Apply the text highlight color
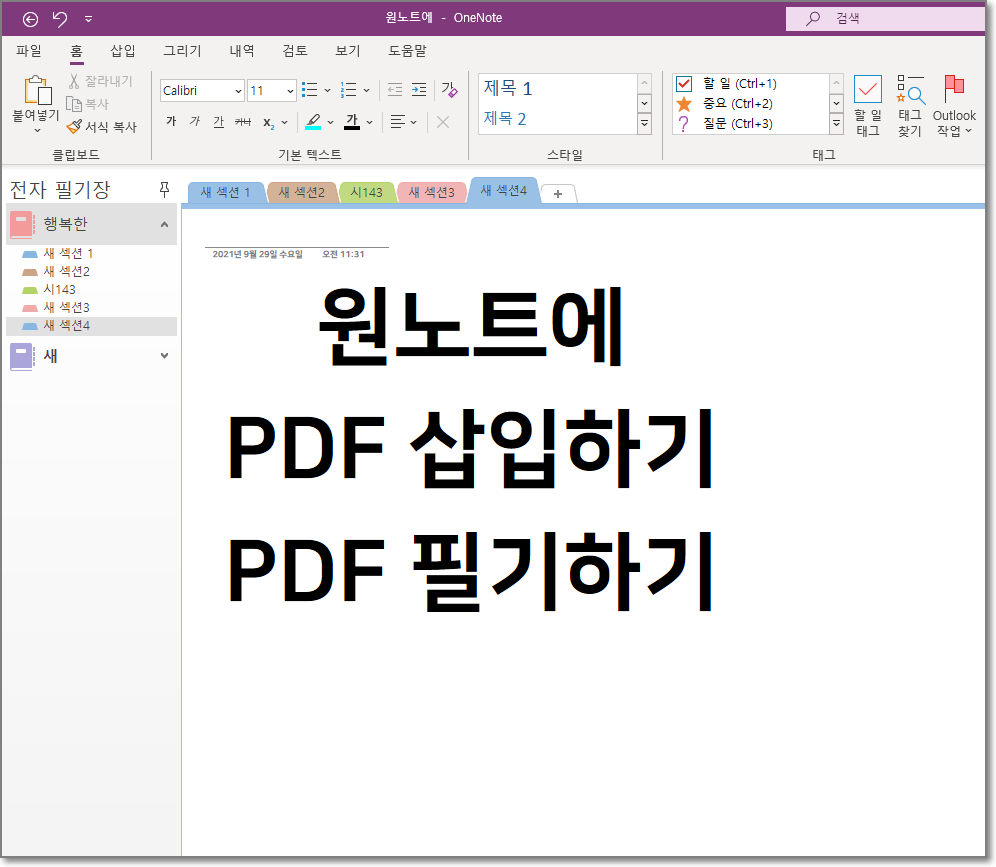Image resolution: width=996 pixels, height=867 pixels. pos(313,121)
